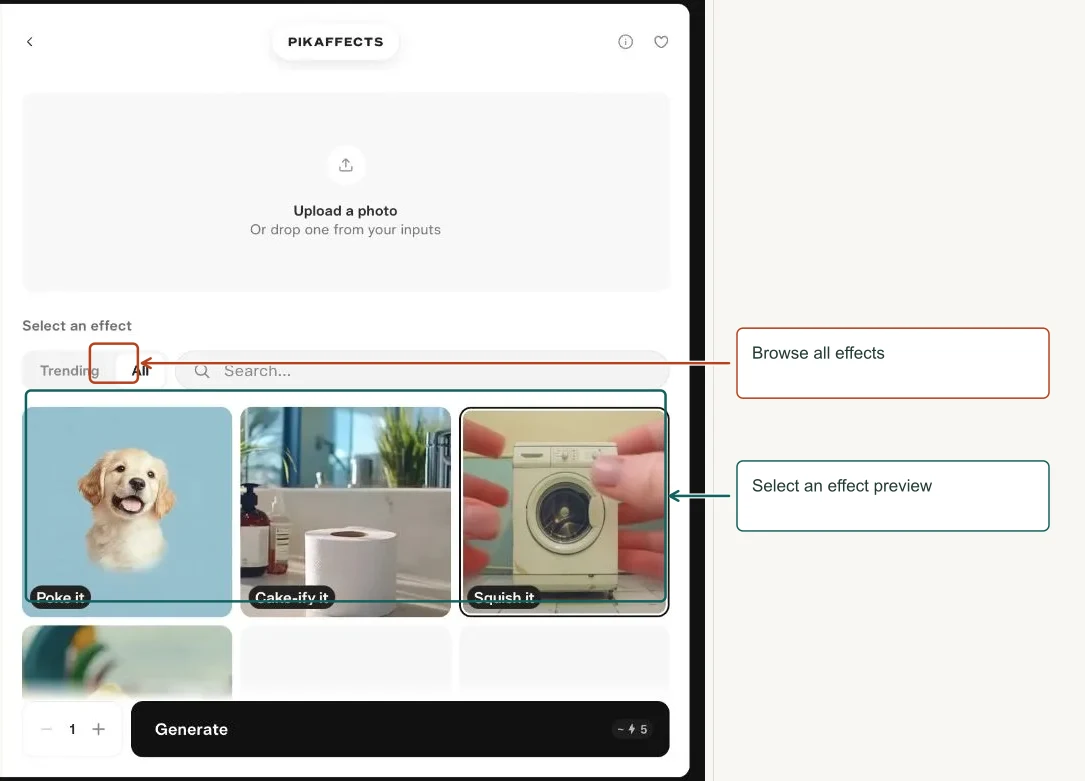
Task: Increase count with the plus icon
Action: (x=99, y=729)
